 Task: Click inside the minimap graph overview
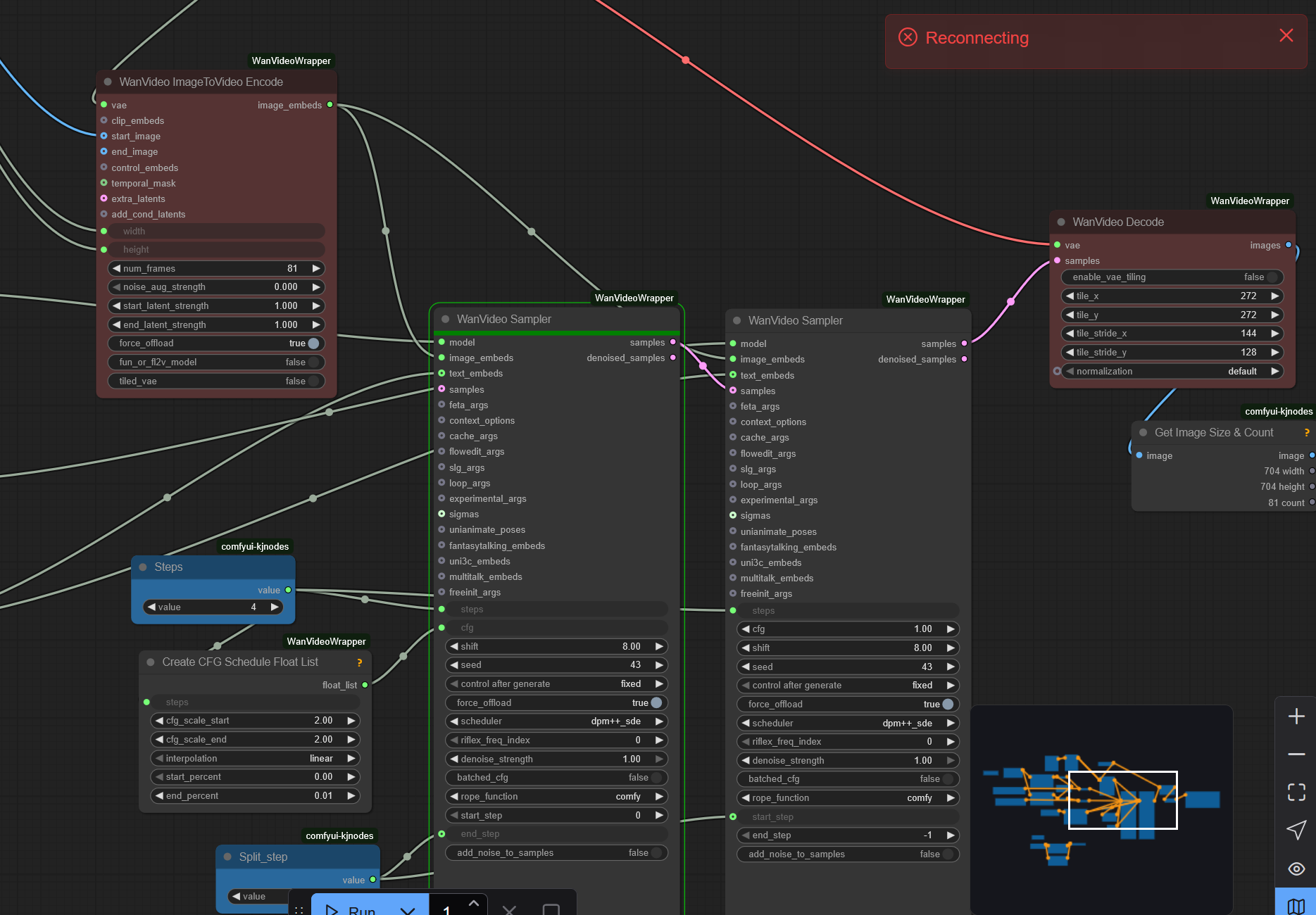(x=1101, y=809)
